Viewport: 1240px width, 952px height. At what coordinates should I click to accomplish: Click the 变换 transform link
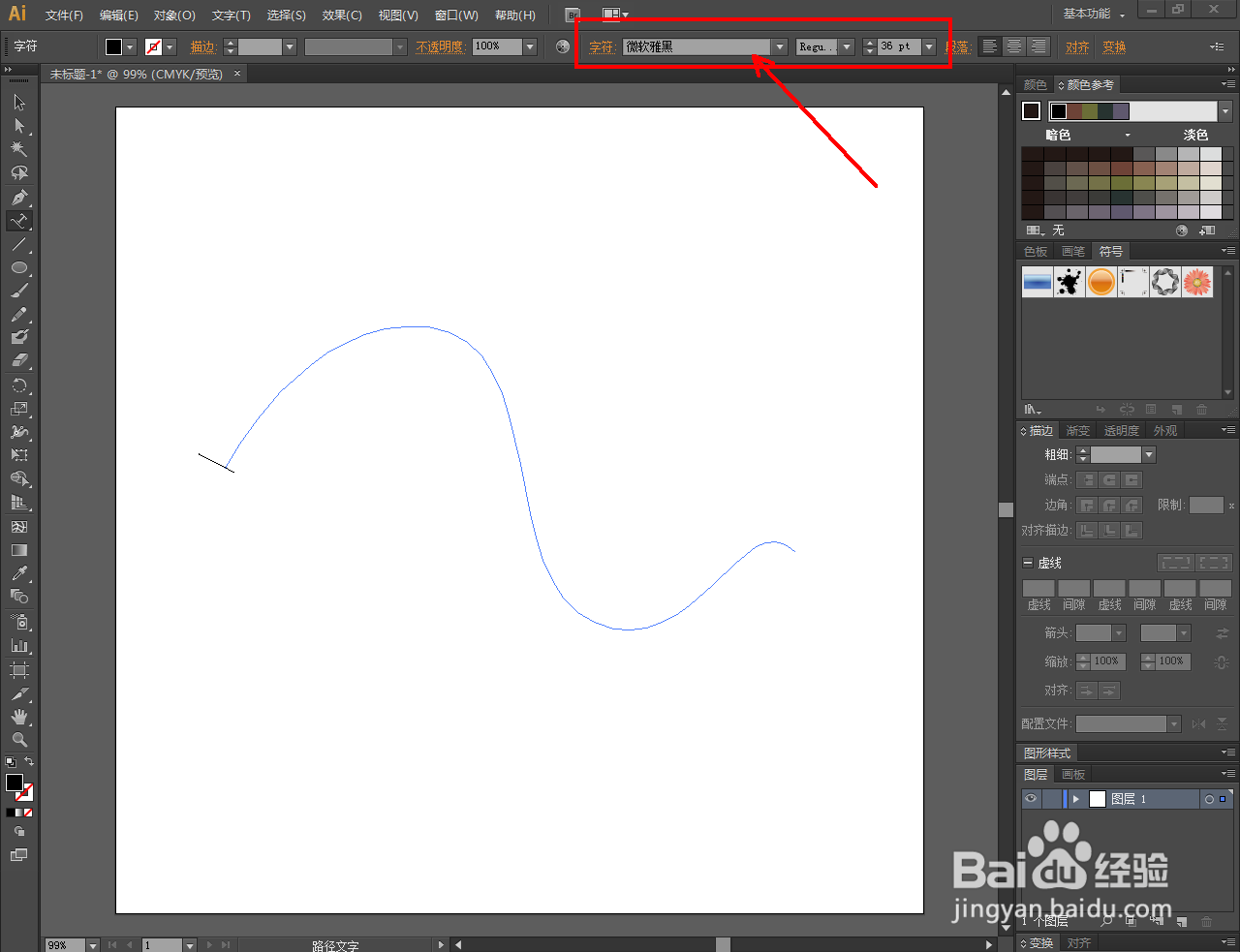[x=1114, y=46]
